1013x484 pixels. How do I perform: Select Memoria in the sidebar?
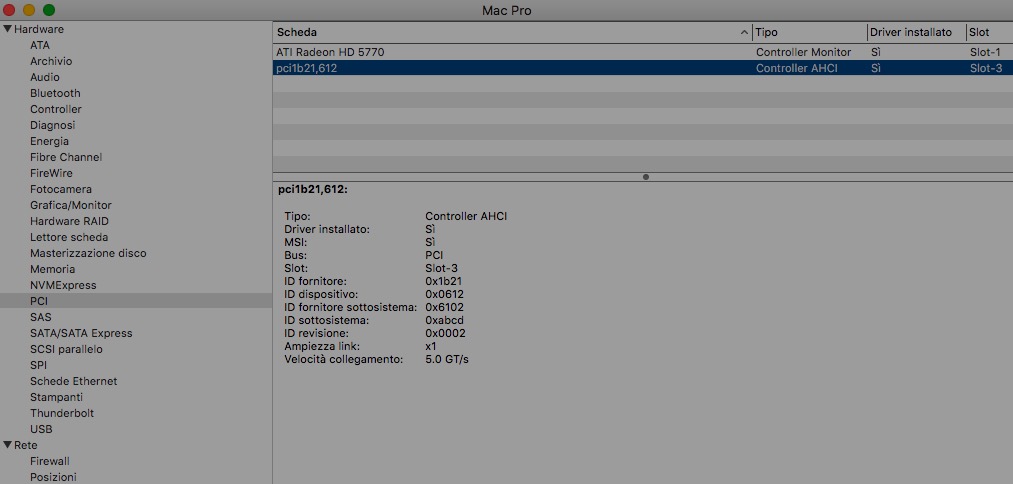(x=52, y=269)
